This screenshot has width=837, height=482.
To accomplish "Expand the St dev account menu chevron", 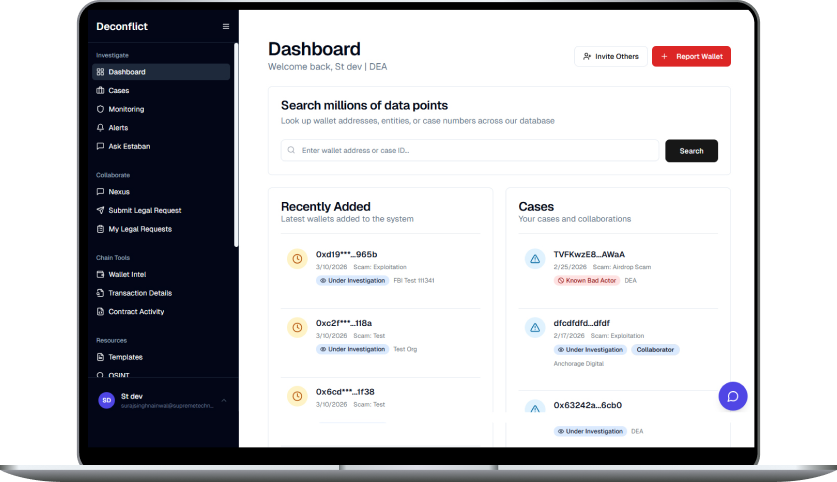I will pyautogui.click(x=224, y=400).
